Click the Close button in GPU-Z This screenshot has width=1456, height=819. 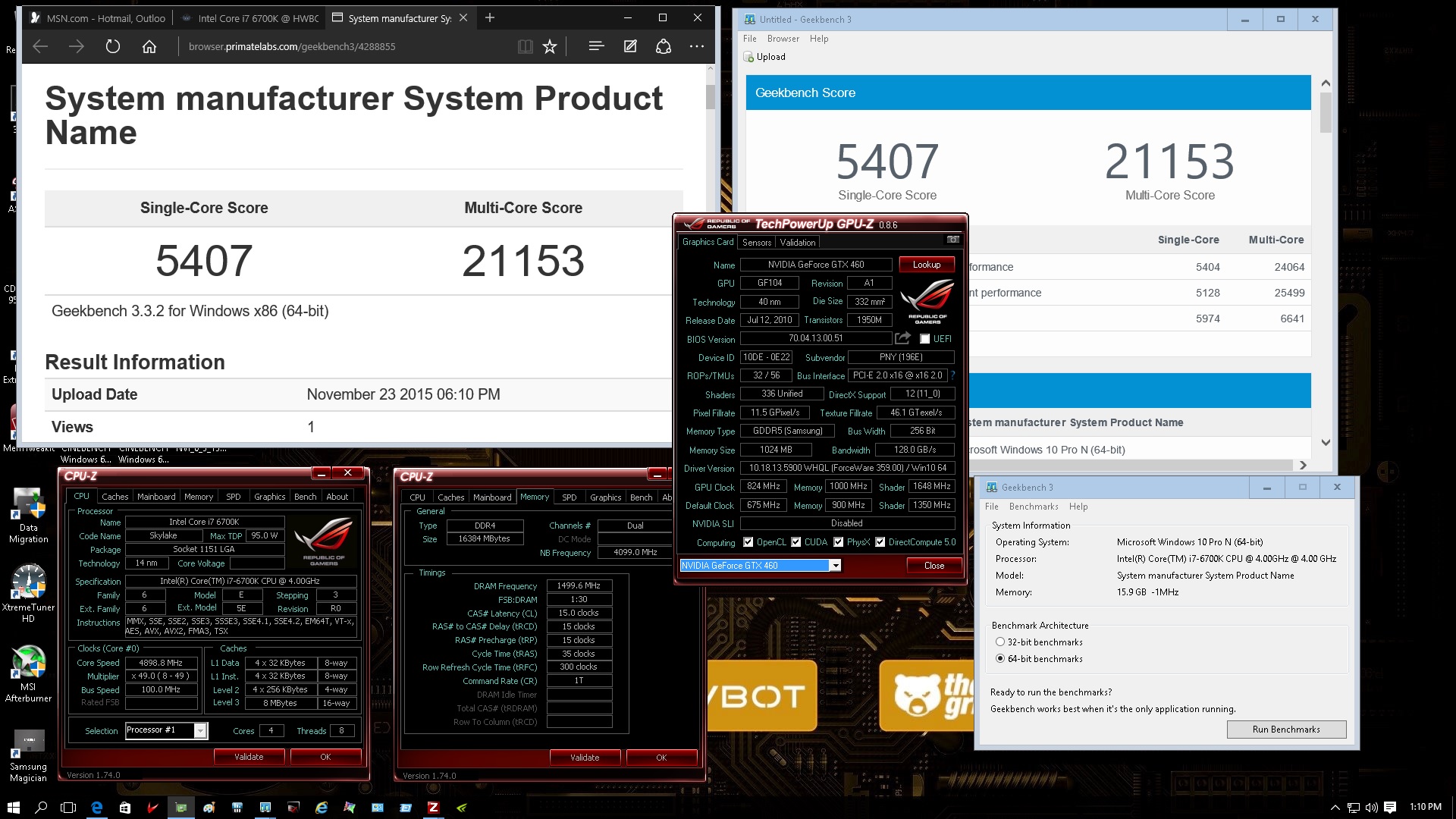click(934, 566)
